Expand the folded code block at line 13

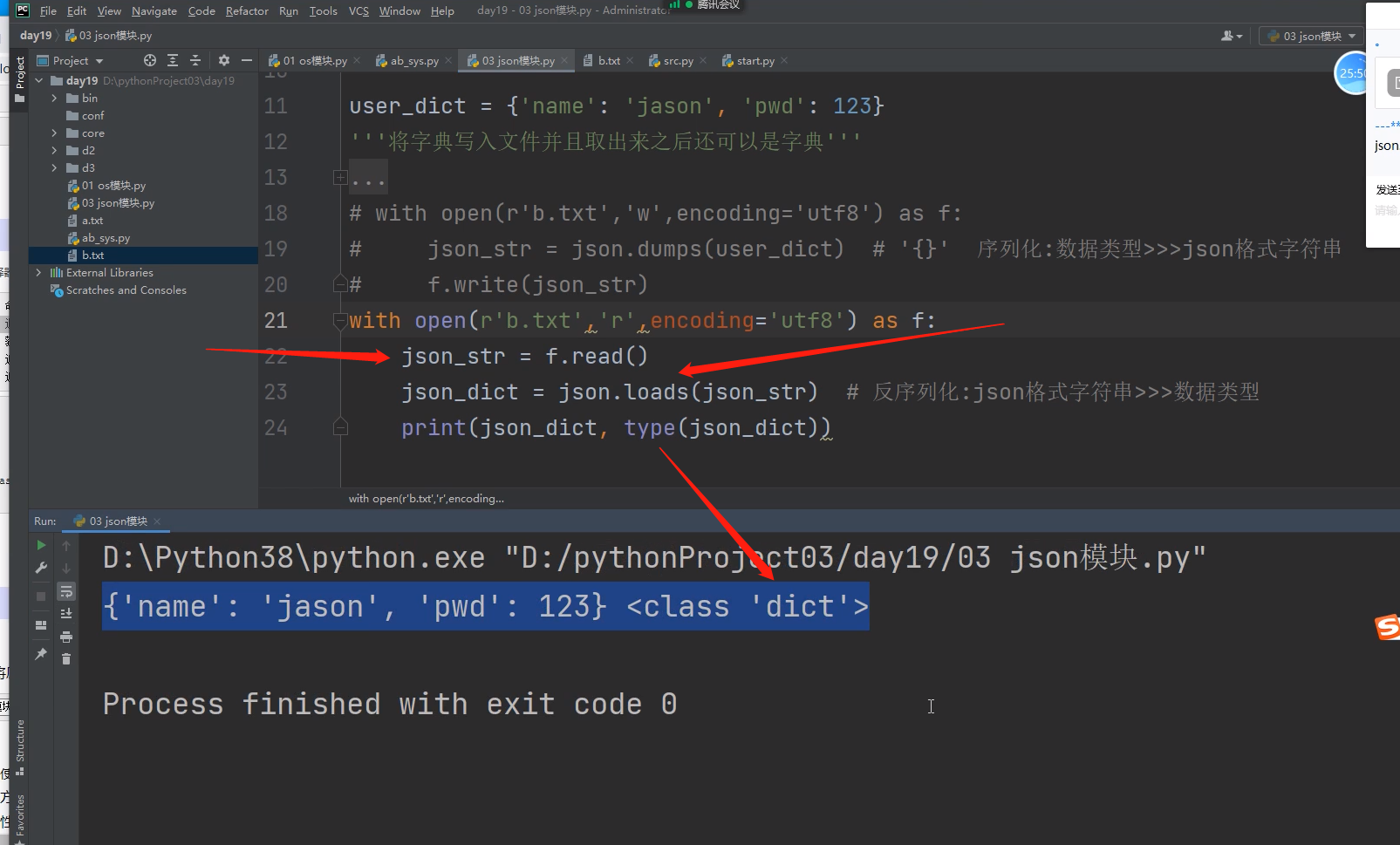pos(339,178)
